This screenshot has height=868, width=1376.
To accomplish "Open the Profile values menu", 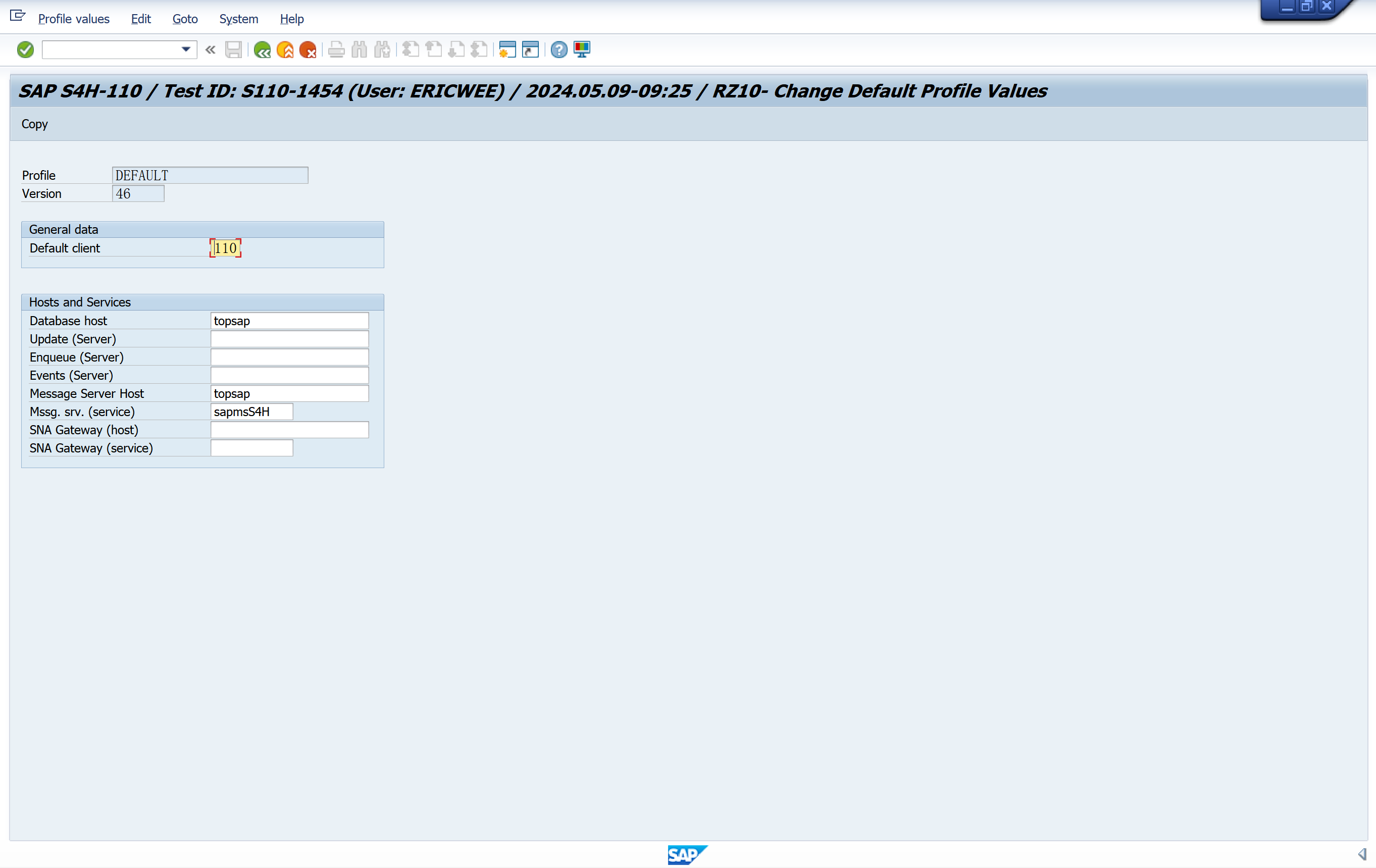I will tap(74, 19).
